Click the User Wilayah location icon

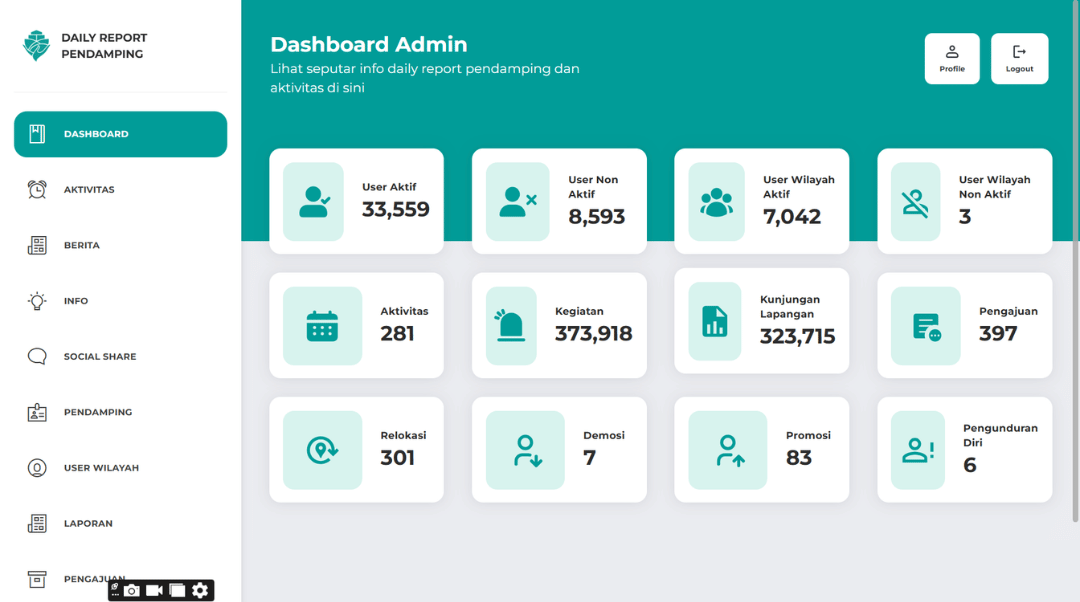[x=36, y=467]
